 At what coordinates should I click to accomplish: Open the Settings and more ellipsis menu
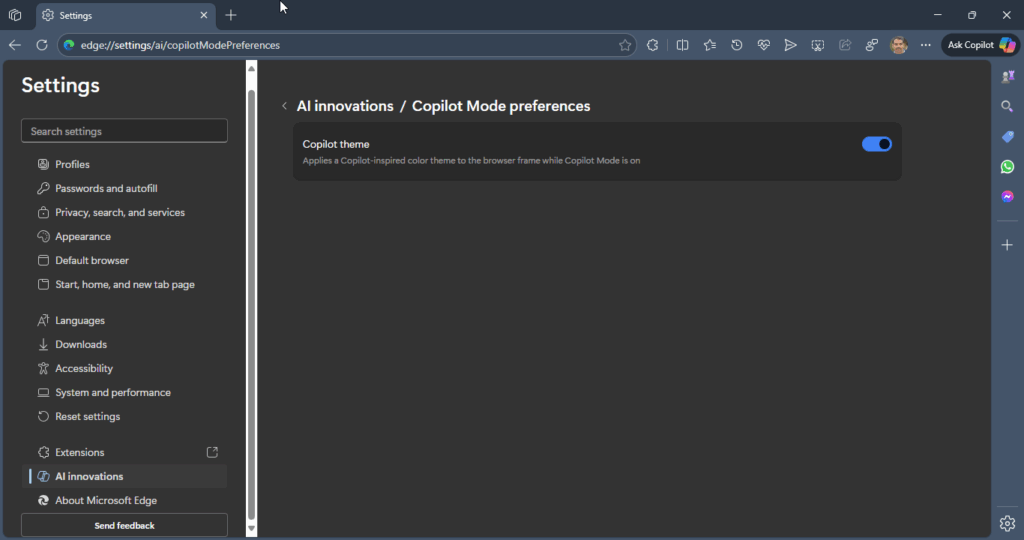pos(925,45)
